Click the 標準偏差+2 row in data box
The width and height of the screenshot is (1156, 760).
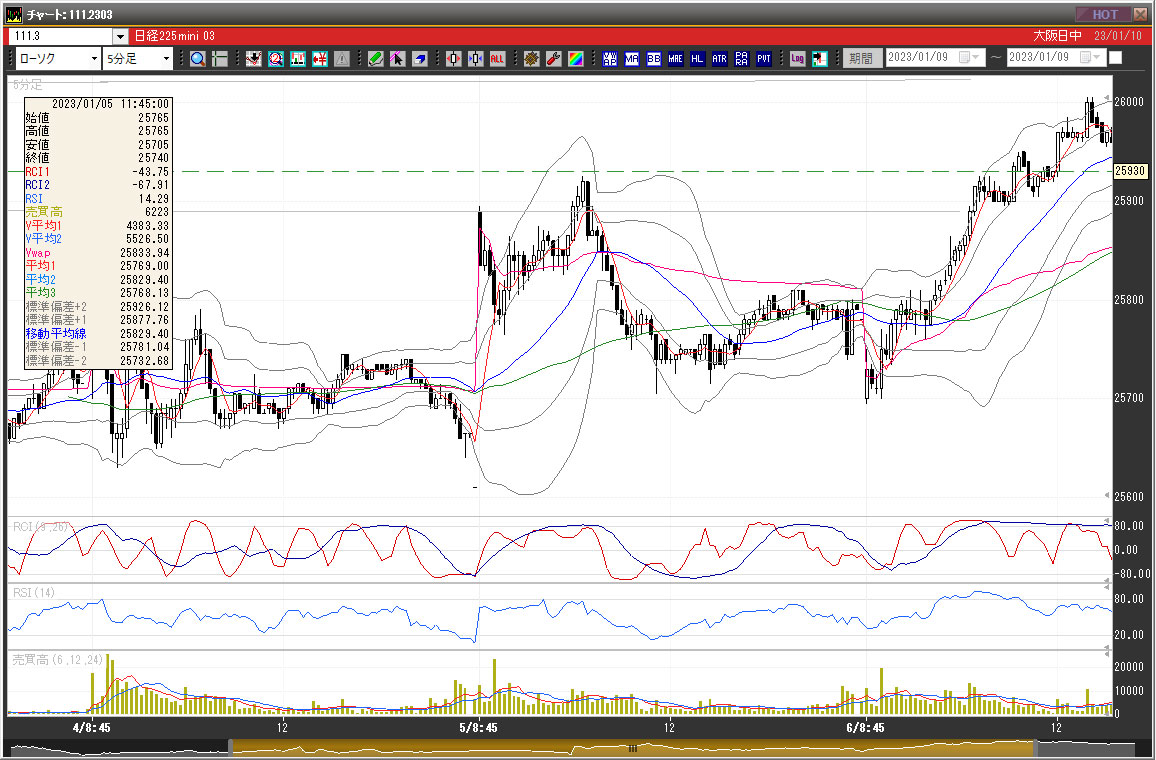pos(97,307)
